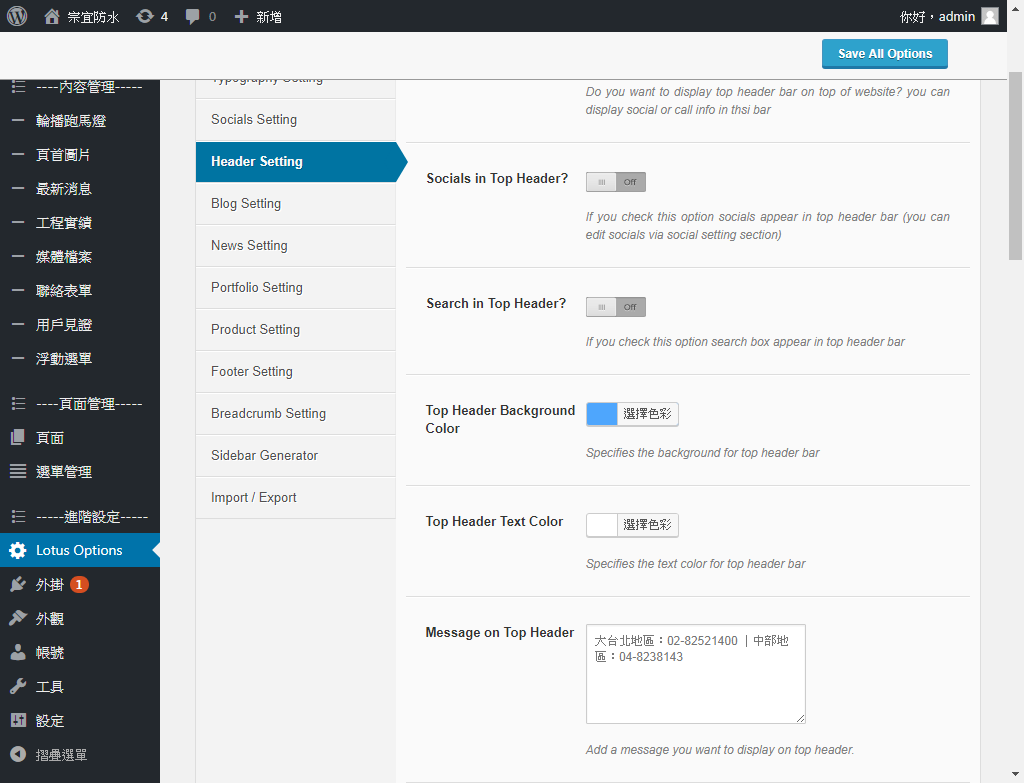Click the user icon beside 帳號

click(18, 652)
